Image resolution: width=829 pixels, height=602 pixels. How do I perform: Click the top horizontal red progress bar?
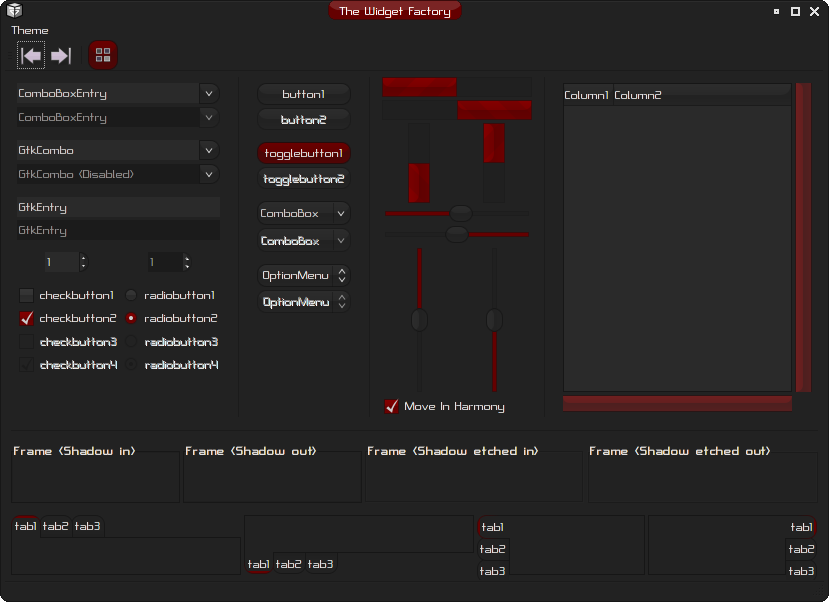pyautogui.click(x=457, y=87)
